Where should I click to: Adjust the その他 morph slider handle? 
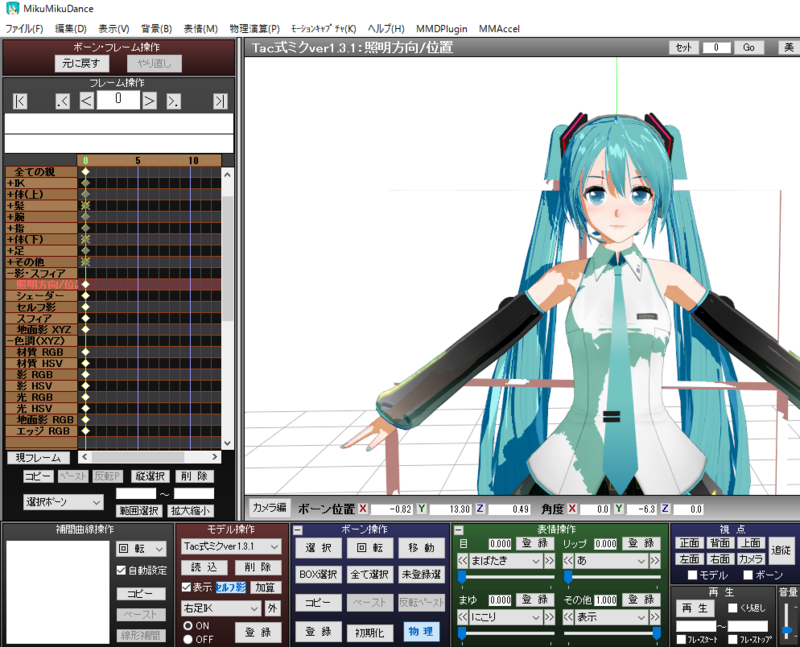657,633
